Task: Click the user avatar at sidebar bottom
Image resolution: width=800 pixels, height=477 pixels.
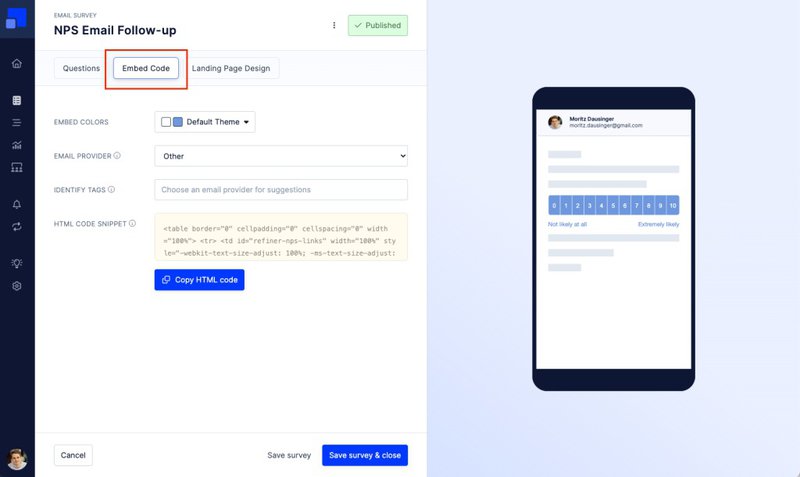Action: (x=16, y=459)
